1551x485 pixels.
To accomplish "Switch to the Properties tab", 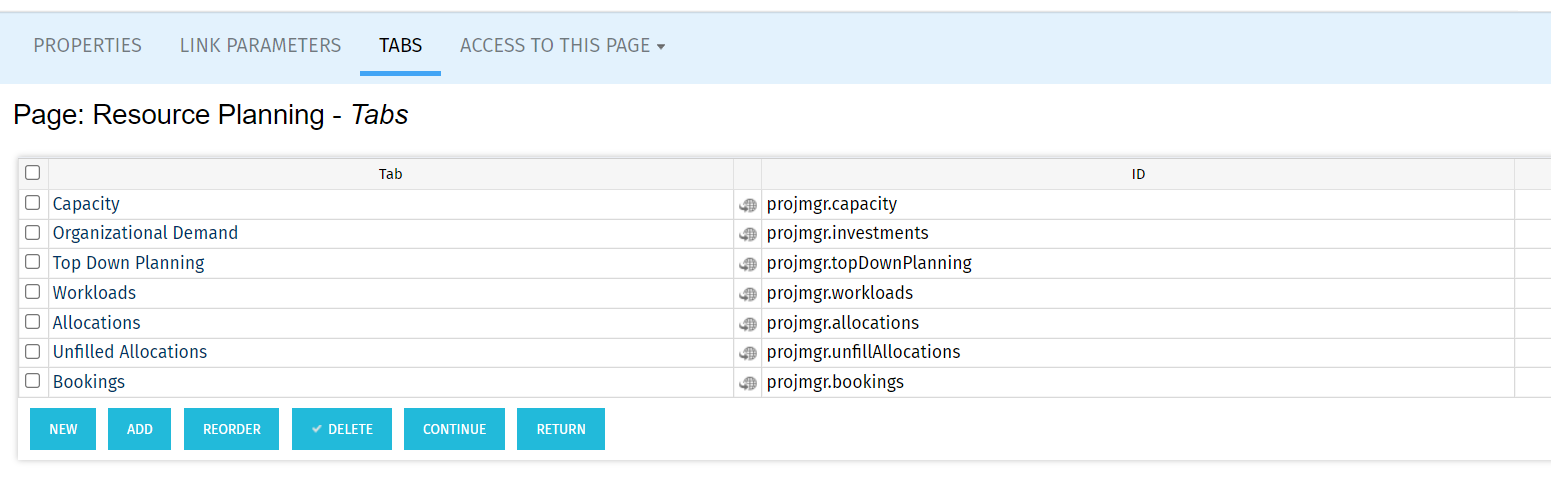I will [x=88, y=45].
